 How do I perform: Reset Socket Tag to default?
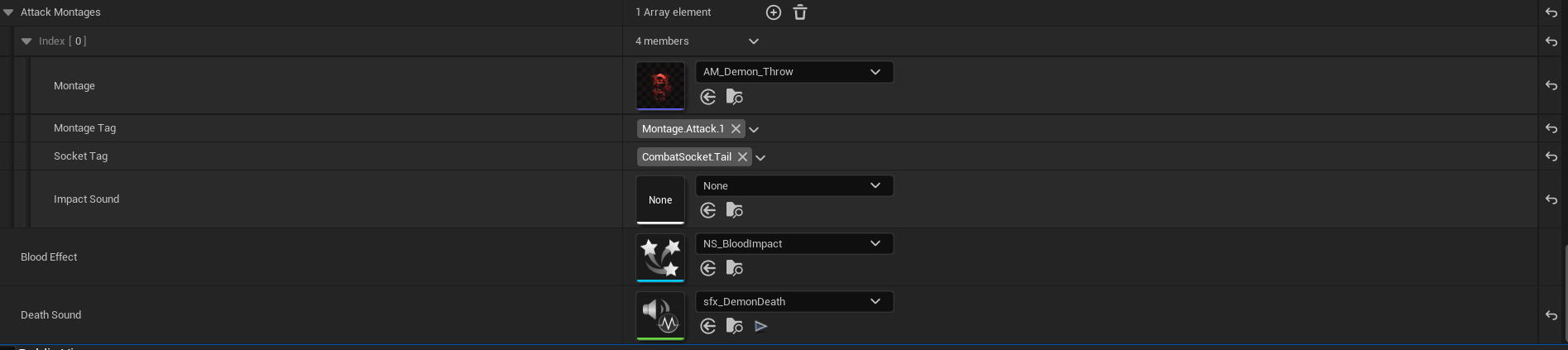(1551, 156)
